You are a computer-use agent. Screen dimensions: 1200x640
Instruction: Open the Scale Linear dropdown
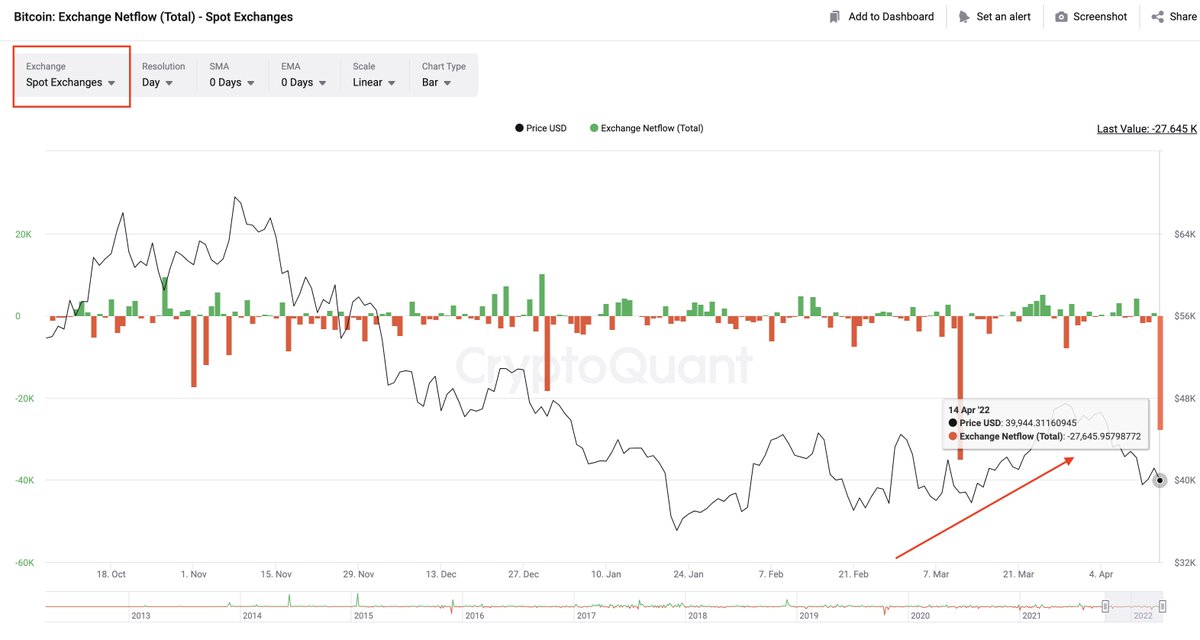point(375,75)
